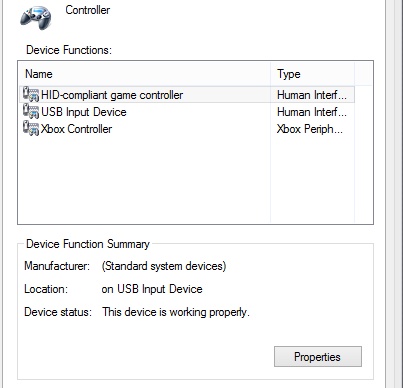Click the Type cell of HID-compliant game controller

312,95
